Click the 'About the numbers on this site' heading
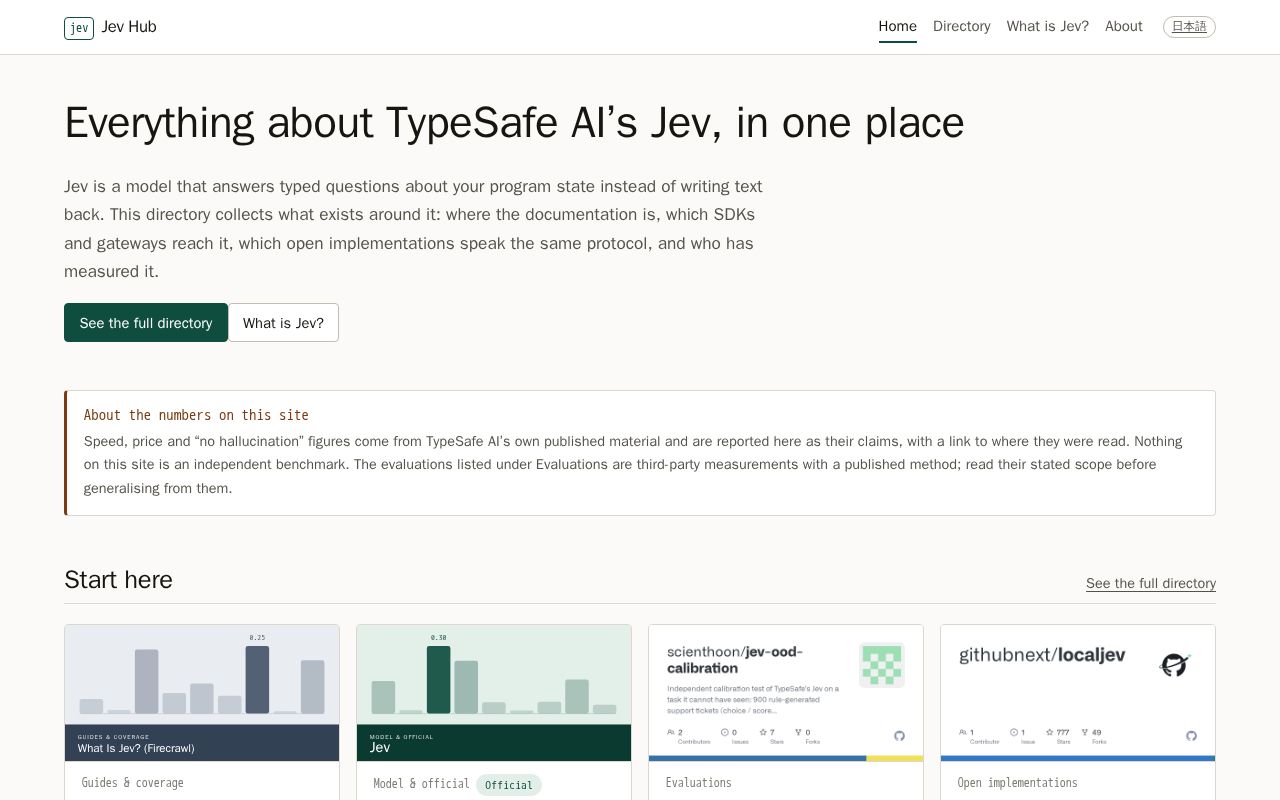This screenshot has height=800, width=1280. click(x=196, y=415)
